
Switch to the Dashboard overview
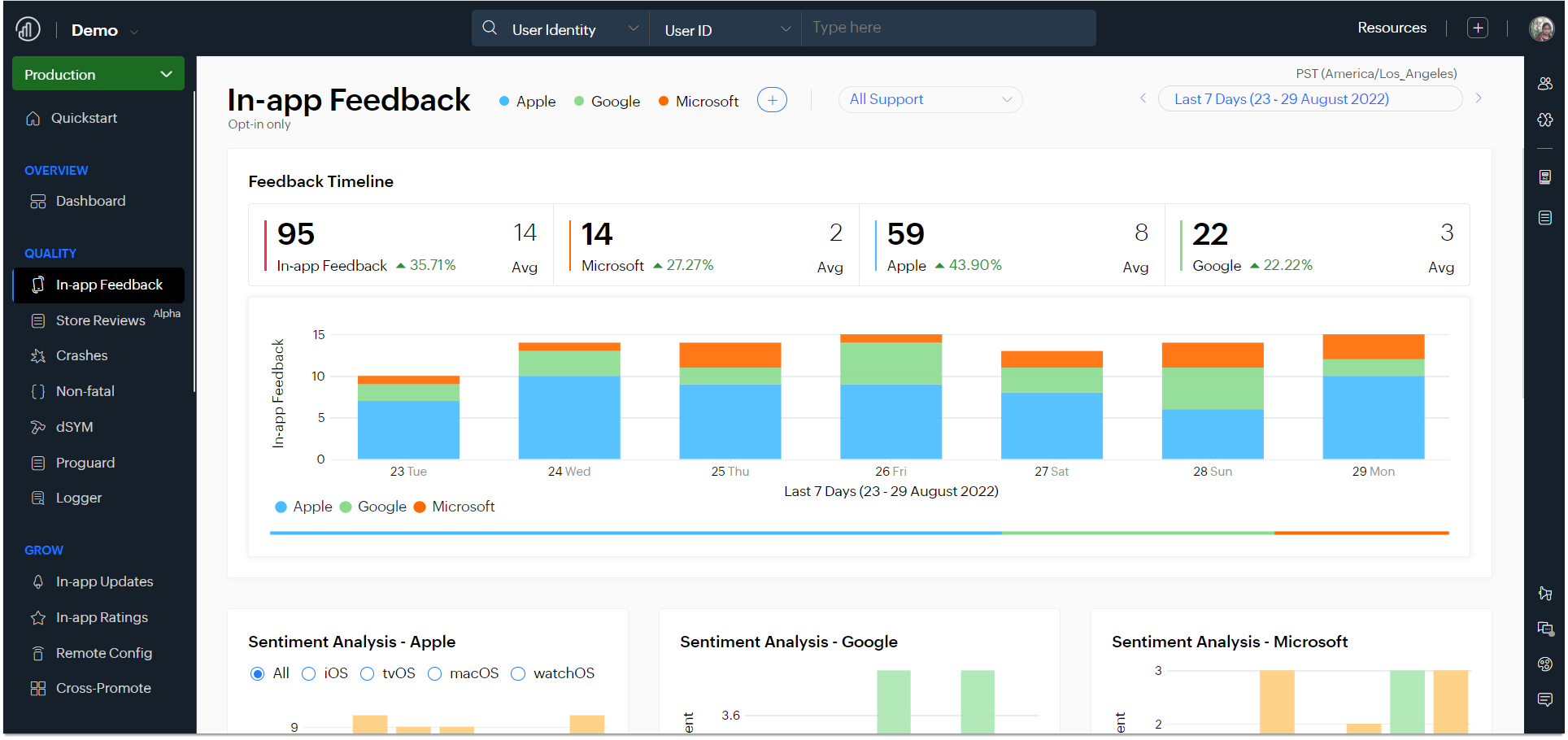tap(90, 201)
